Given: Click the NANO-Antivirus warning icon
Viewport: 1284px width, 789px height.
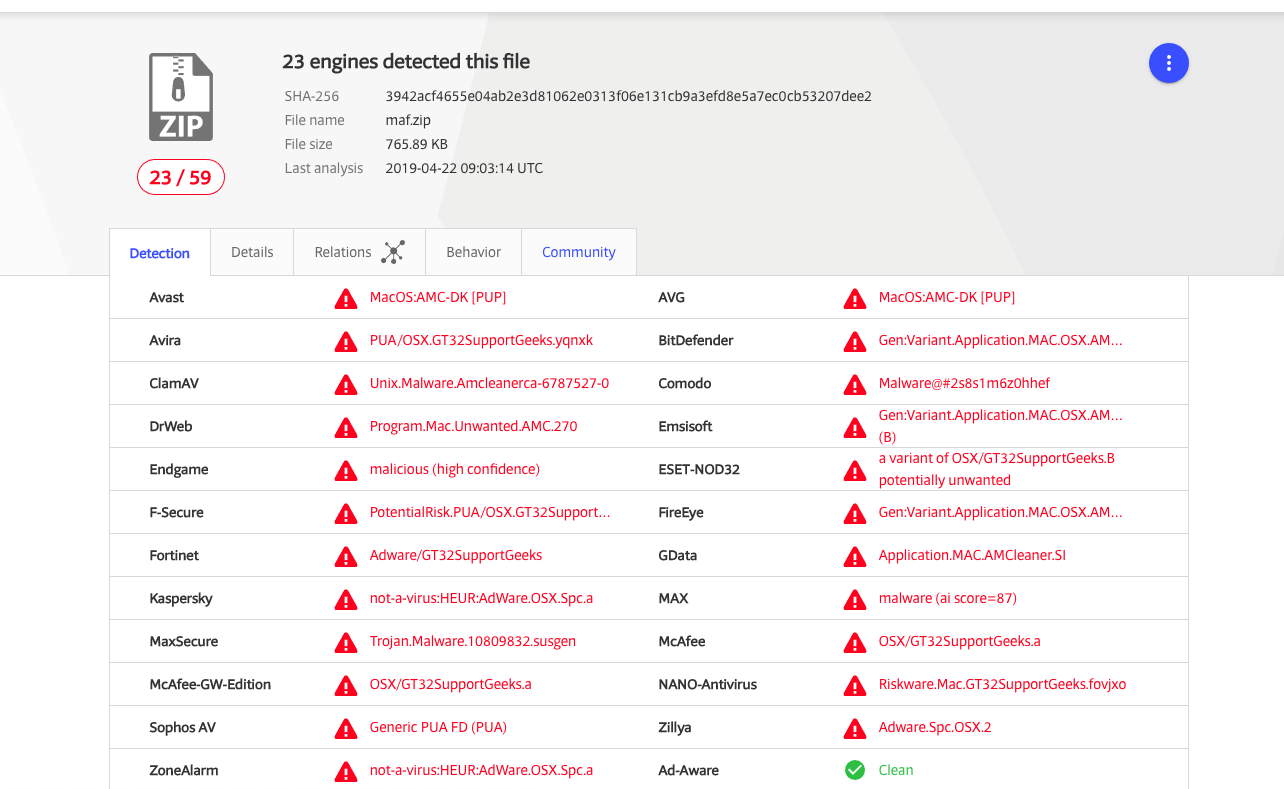Looking at the screenshot, I should [855, 685].
